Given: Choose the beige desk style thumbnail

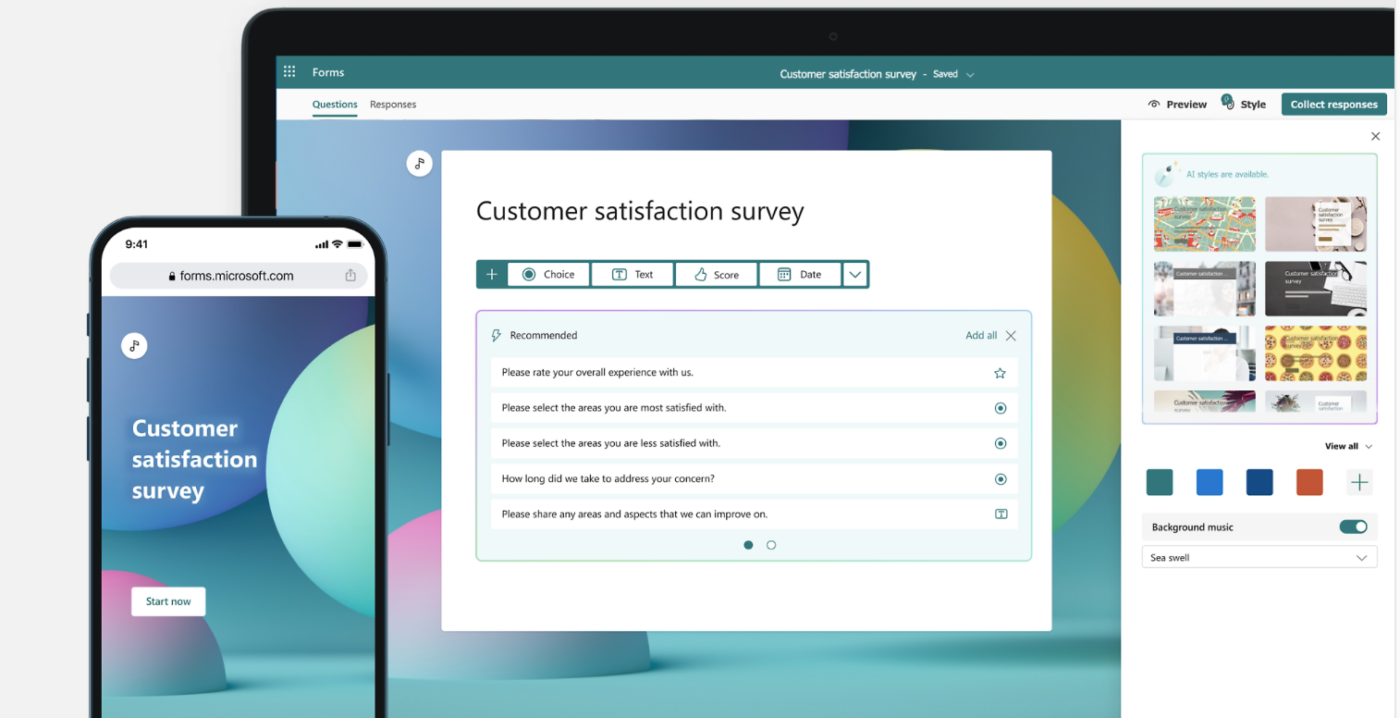Looking at the screenshot, I should [1315, 224].
